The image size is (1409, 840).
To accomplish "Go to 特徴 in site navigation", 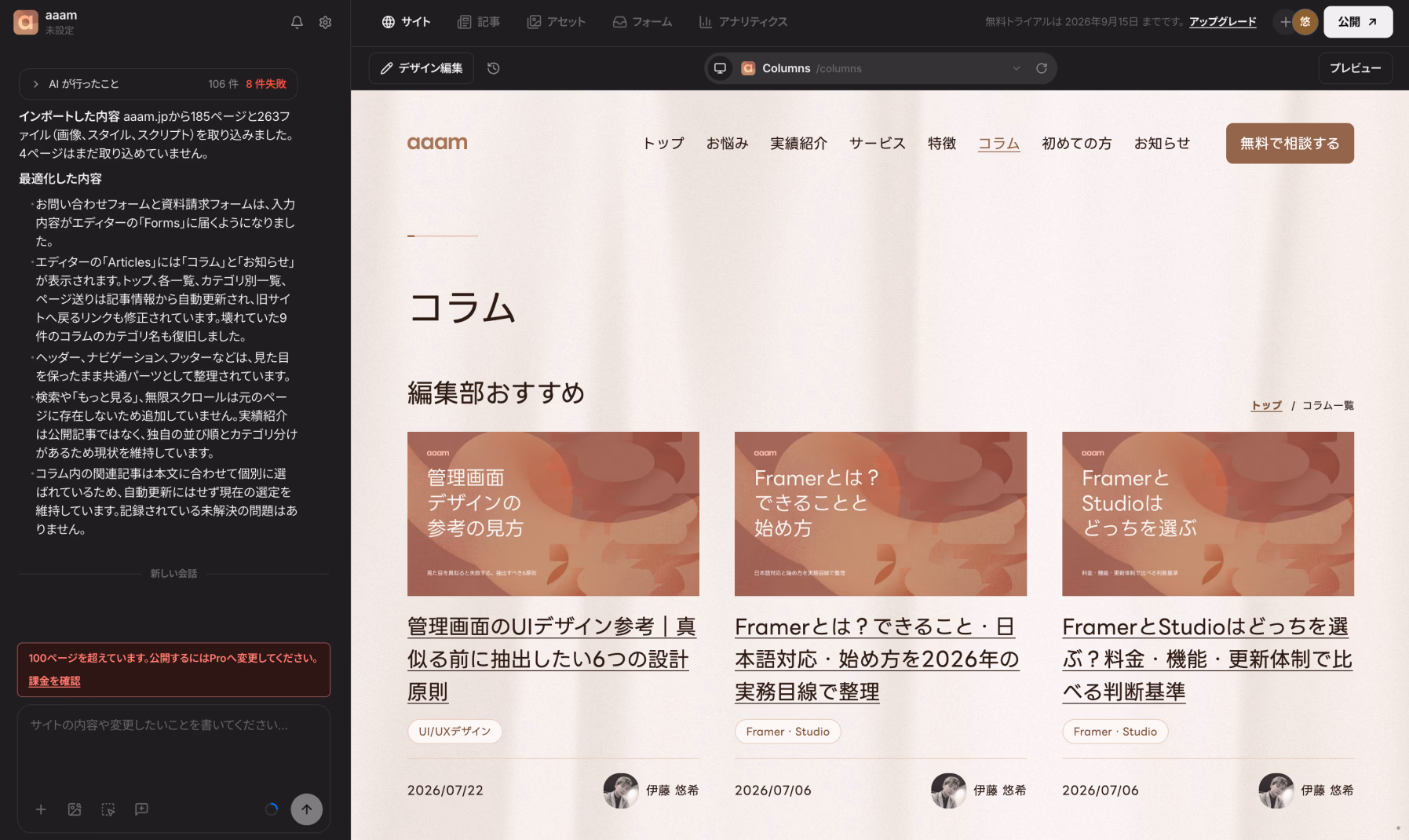I will coord(942,143).
